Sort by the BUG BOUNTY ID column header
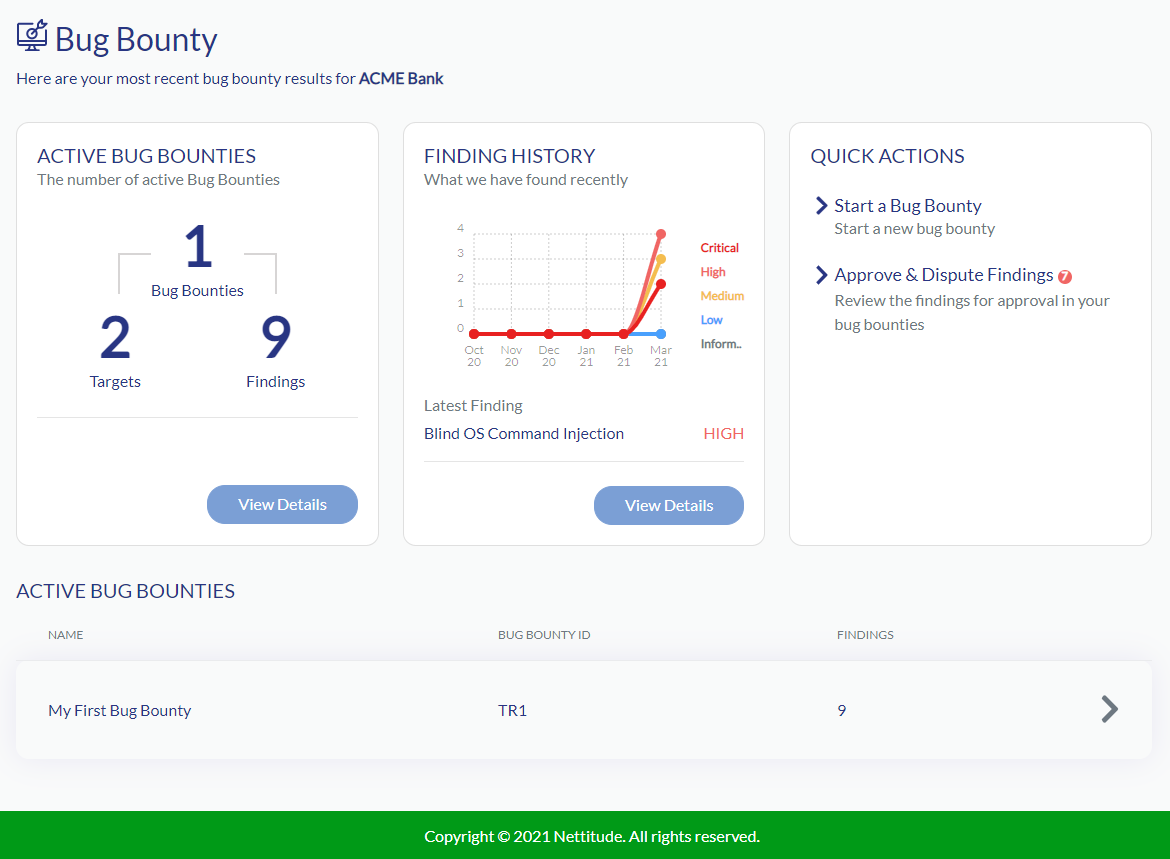Image resolution: width=1170 pixels, height=859 pixels. (544, 635)
